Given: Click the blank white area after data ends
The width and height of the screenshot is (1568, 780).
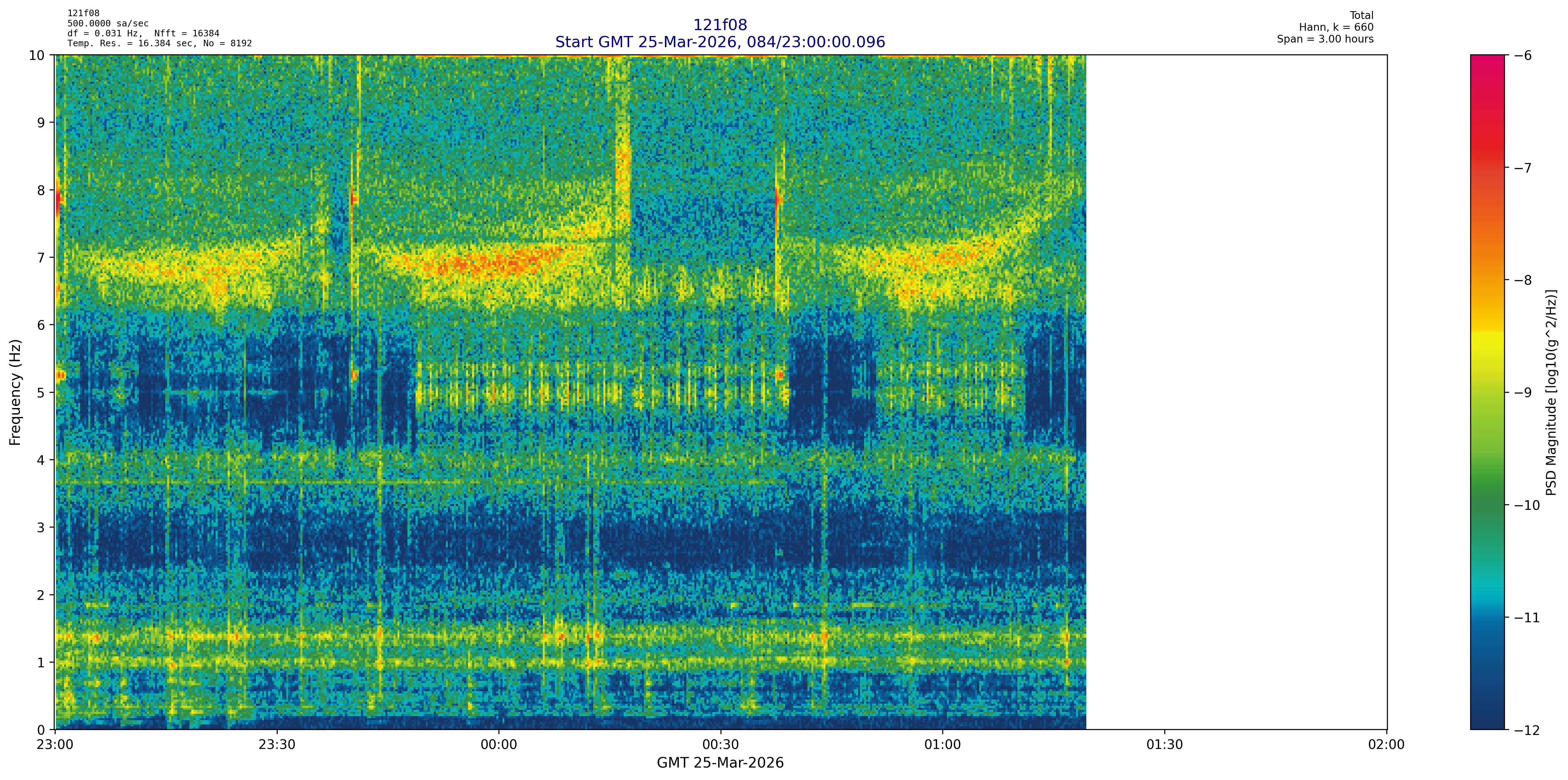Looking at the screenshot, I should pos(1236,392).
